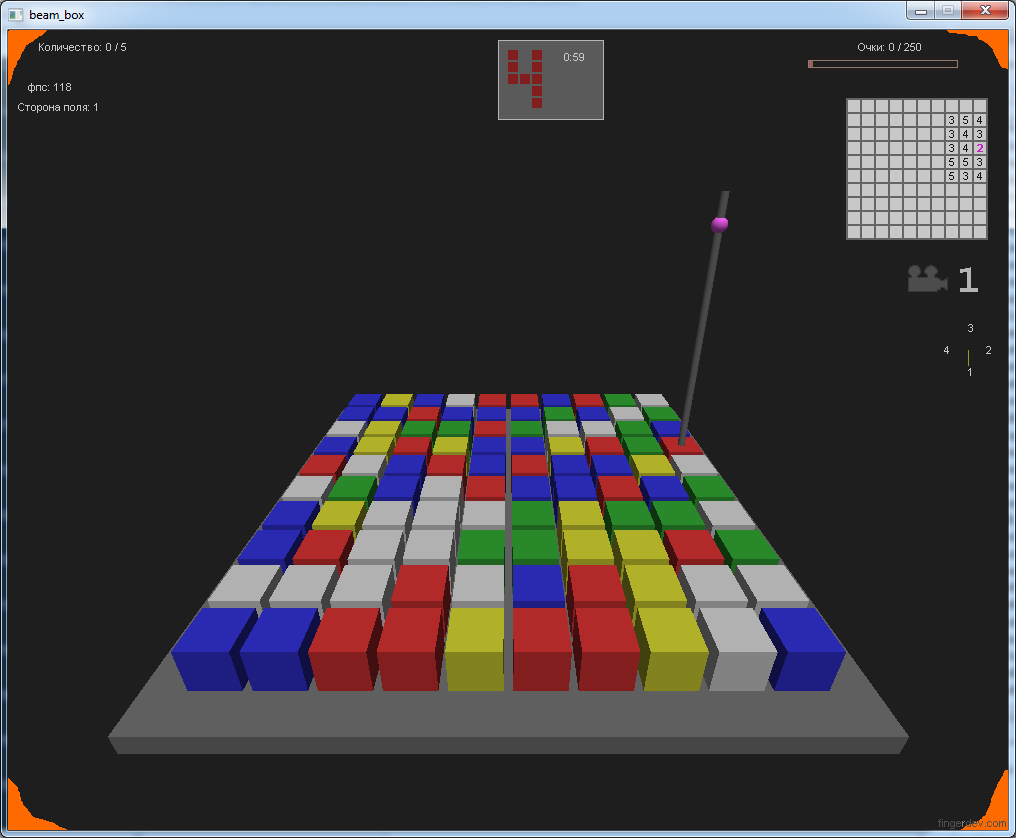Click the фпс: 118 indicator

point(49,87)
